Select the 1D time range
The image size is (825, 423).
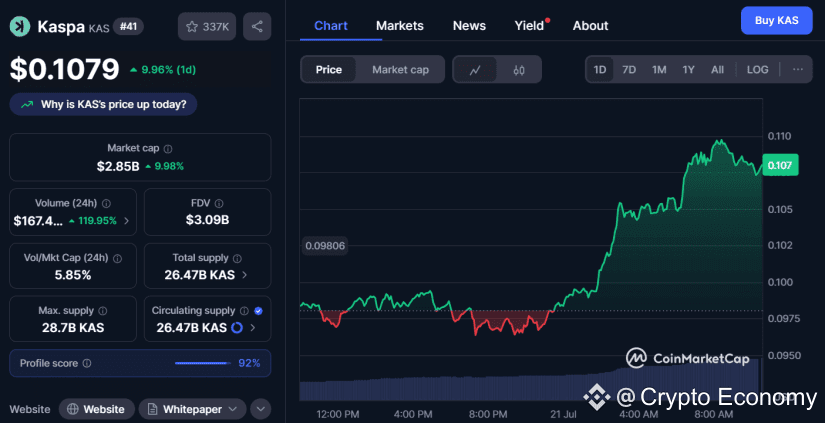[600, 69]
